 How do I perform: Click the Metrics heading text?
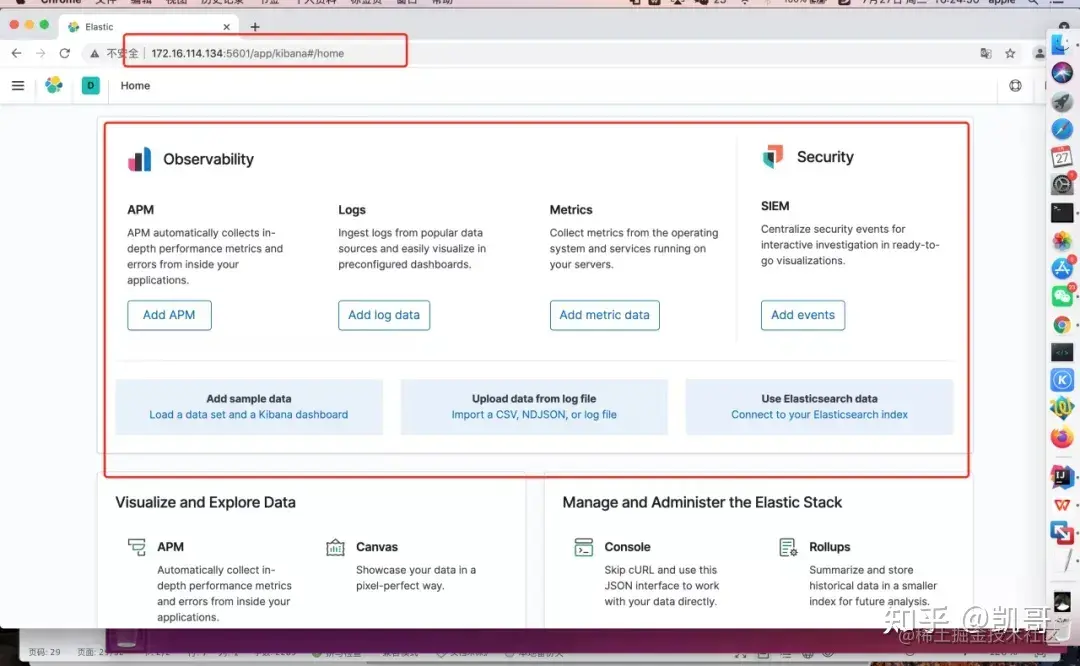point(571,209)
